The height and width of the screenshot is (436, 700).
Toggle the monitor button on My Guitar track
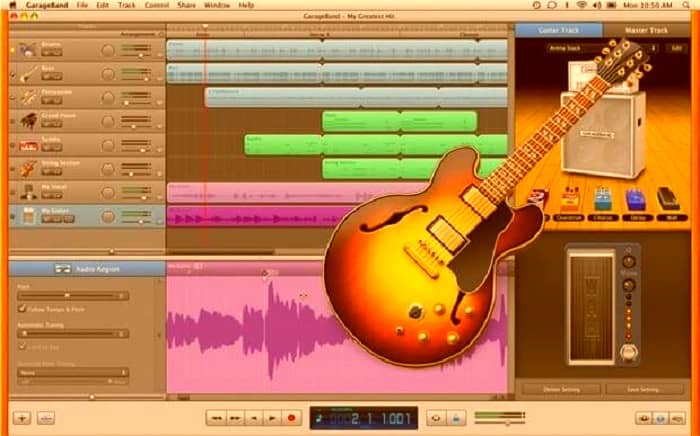(x=69, y=219)
